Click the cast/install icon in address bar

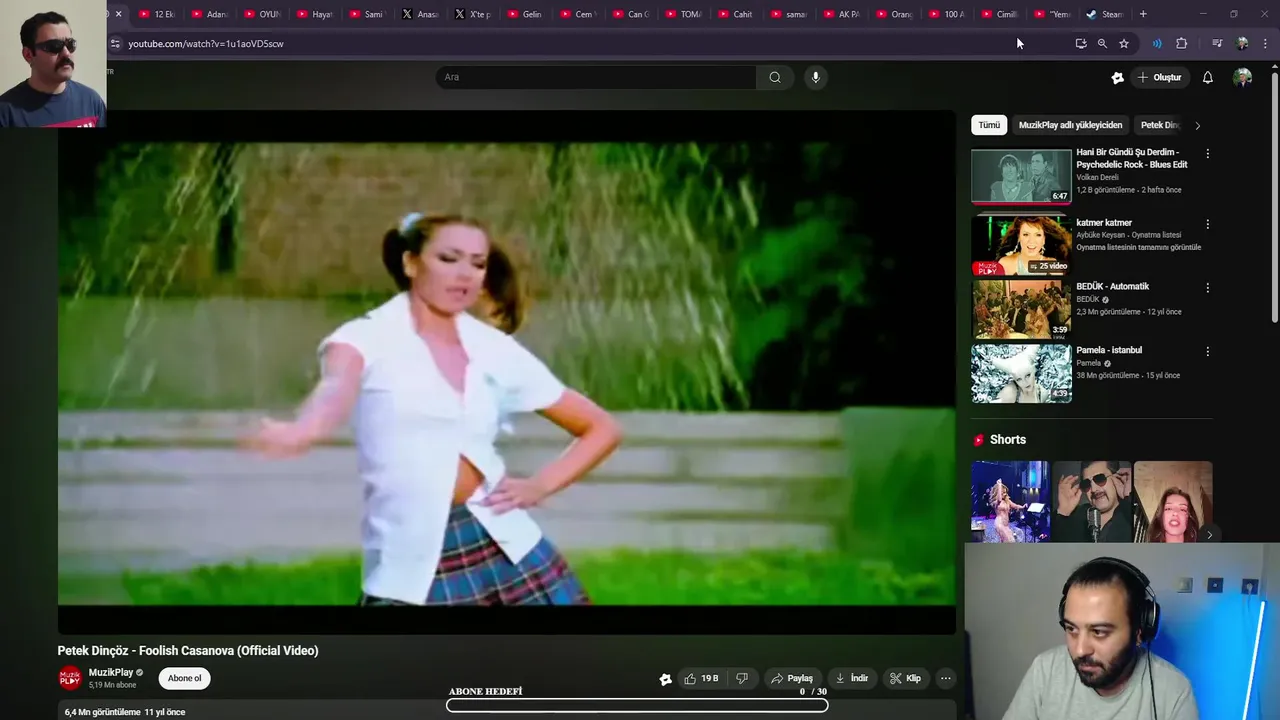click(1080, 43)
